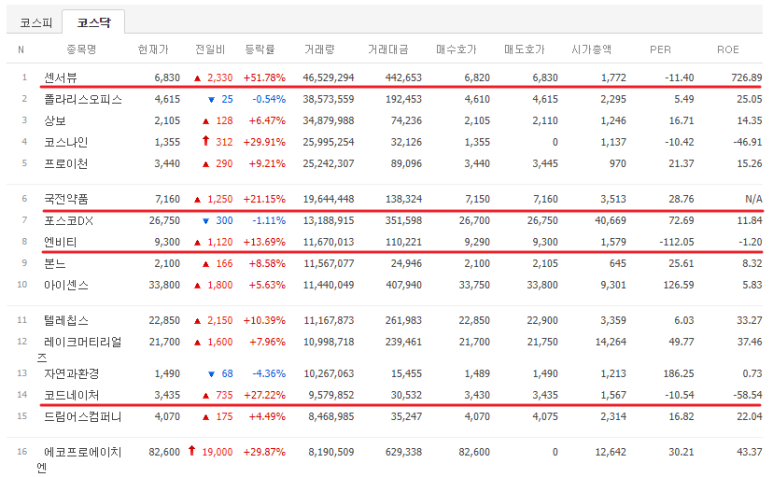Select the 코스닥 tab
The height and width of the screenshot is (477, 773).
tap(94, 23)
